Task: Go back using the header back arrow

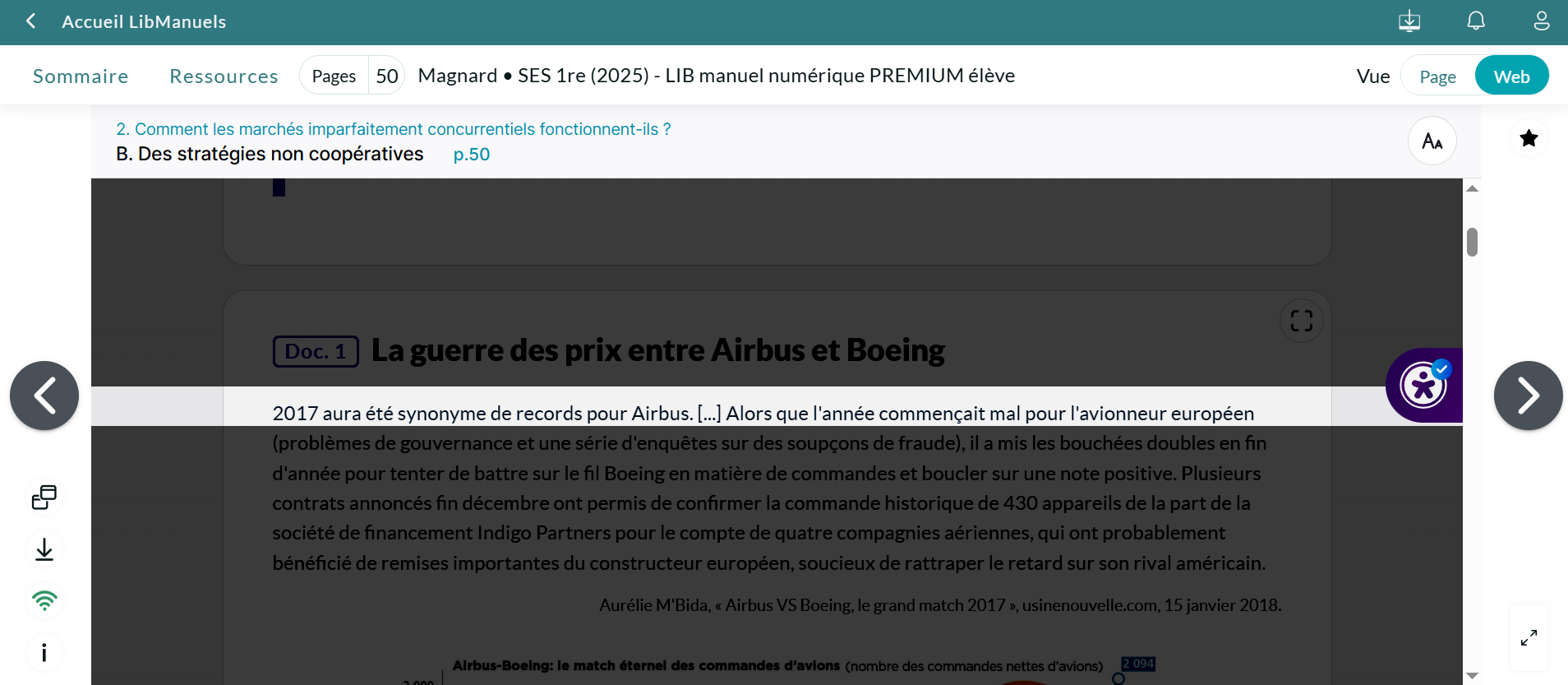Action: point(31,21)
